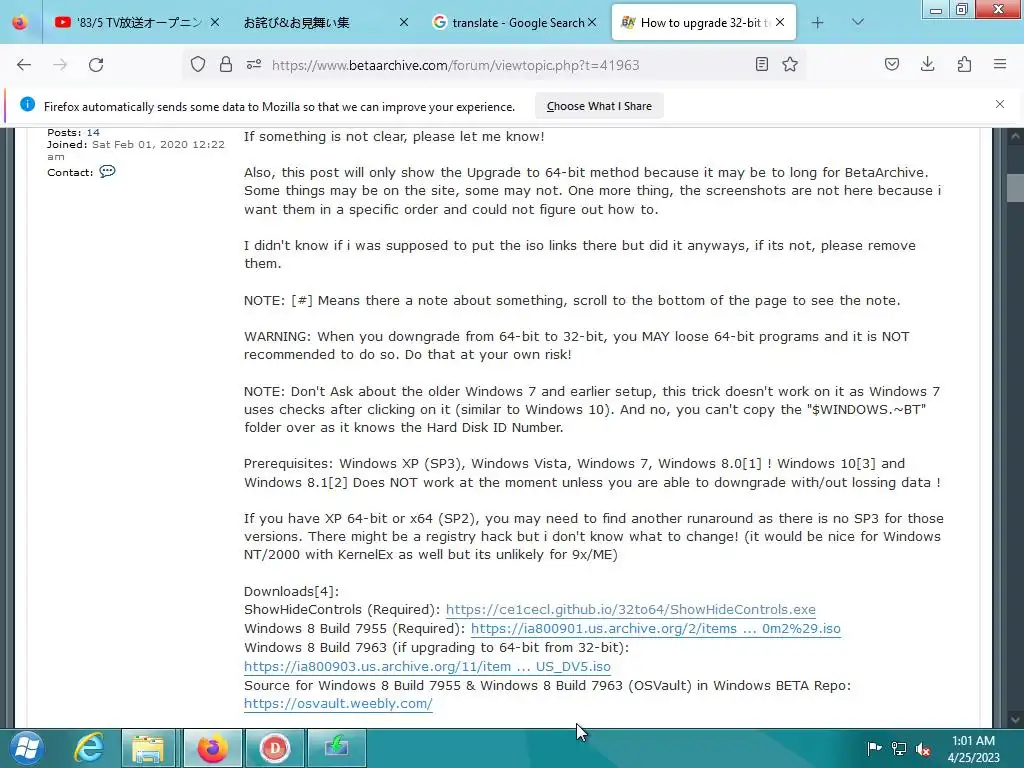Click the info icon in notification bar
The image size is (1024, 768).
click(27, 104)
